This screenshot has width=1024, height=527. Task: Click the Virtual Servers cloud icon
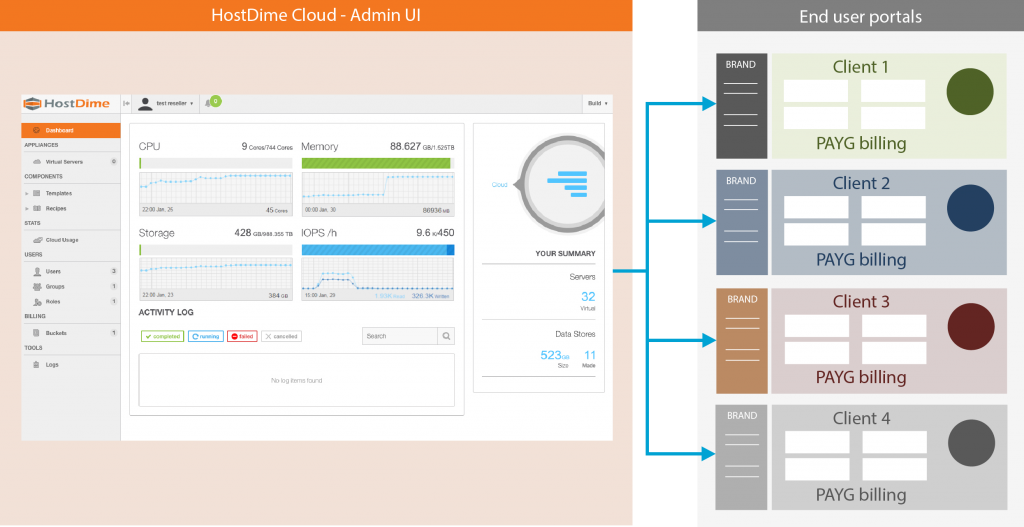click(x=37, y=161)
